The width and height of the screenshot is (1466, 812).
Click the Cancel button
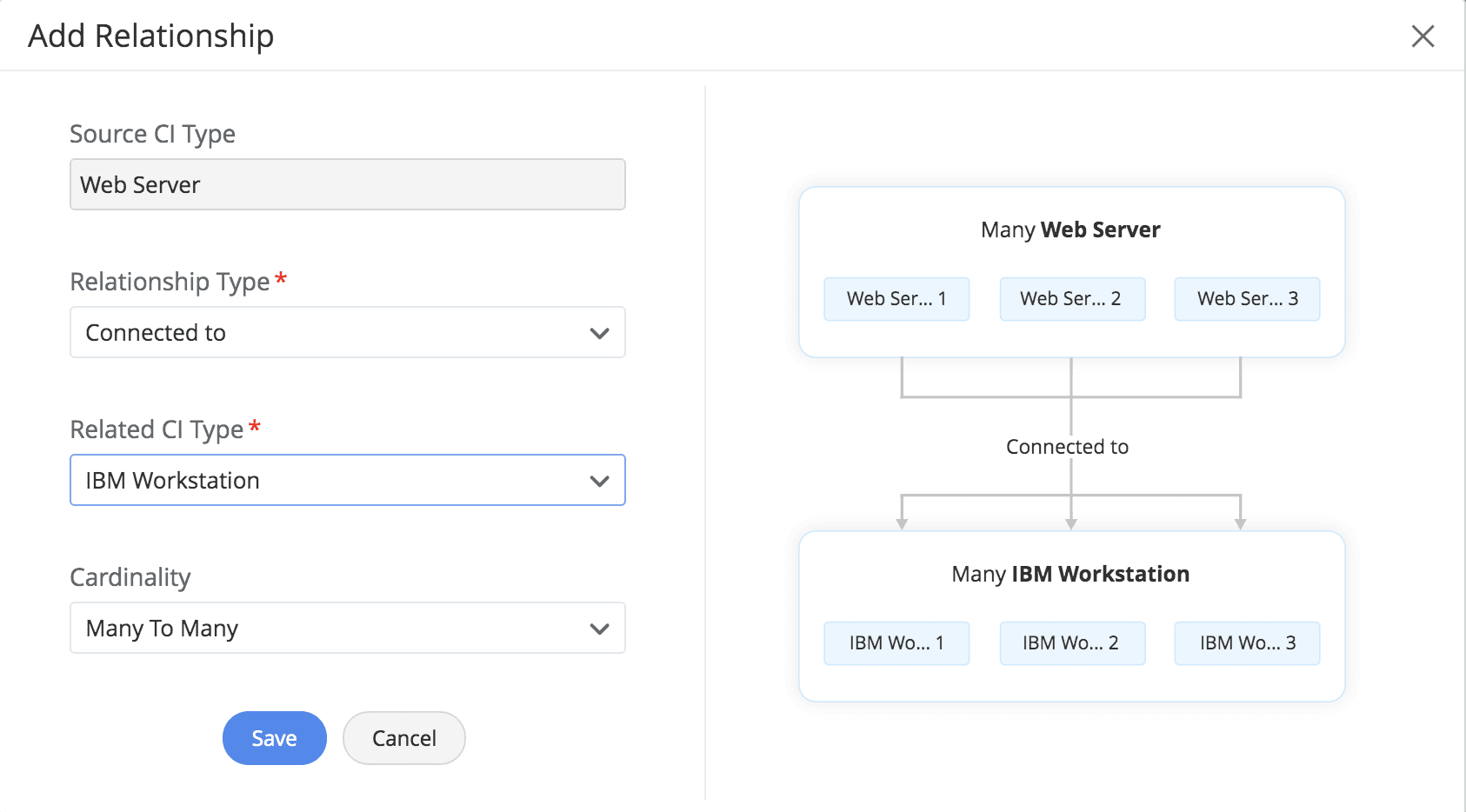(x=403, y=738)
